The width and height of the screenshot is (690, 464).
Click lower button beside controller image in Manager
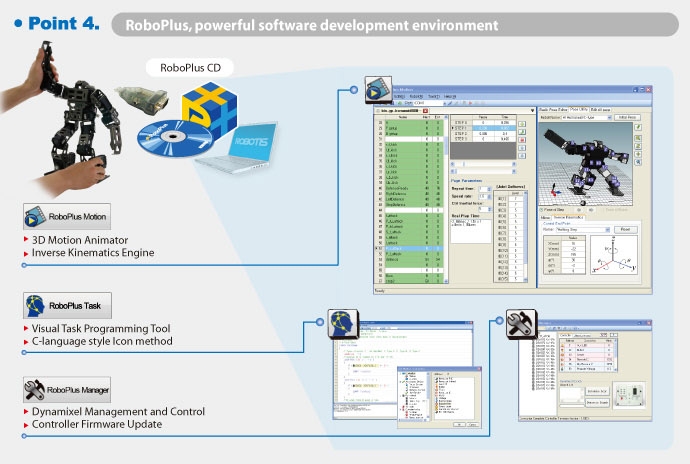[x=598, y=403]
